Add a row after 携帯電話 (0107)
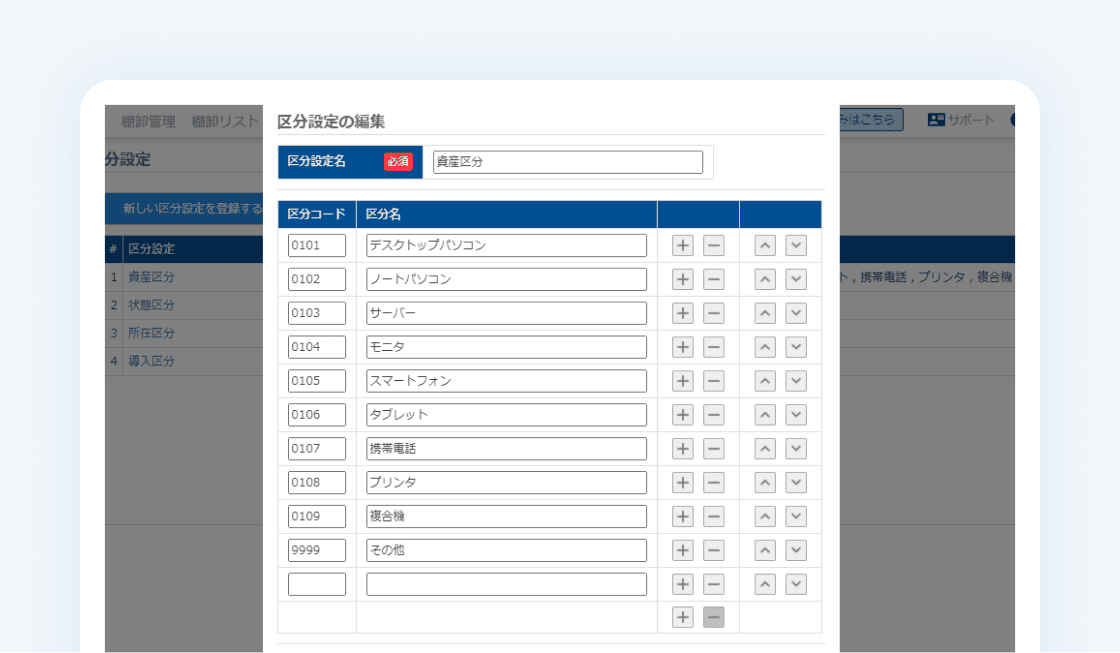 [683, 449]
